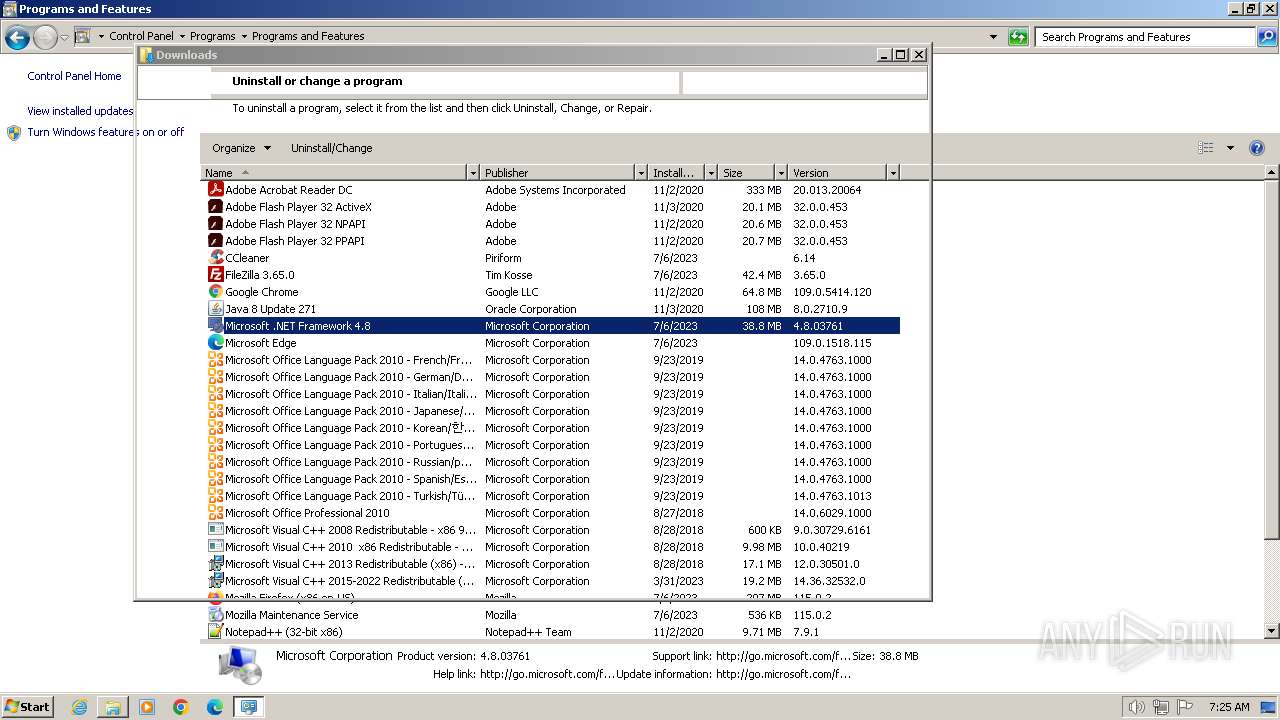Open Chrome from the taskbar
Image resolution: width=1280 pixels, height=720 pixels.
click(181, 707)
